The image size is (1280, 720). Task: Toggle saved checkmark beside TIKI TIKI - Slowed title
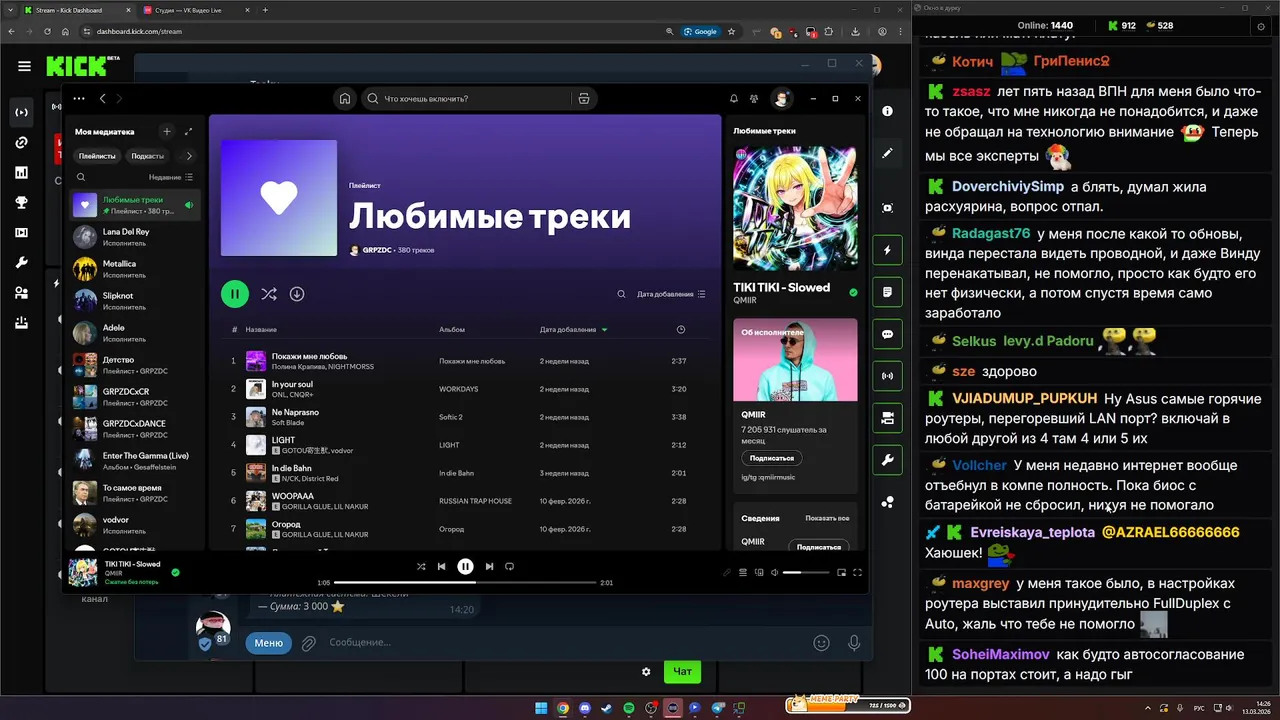tap(853, 292)
